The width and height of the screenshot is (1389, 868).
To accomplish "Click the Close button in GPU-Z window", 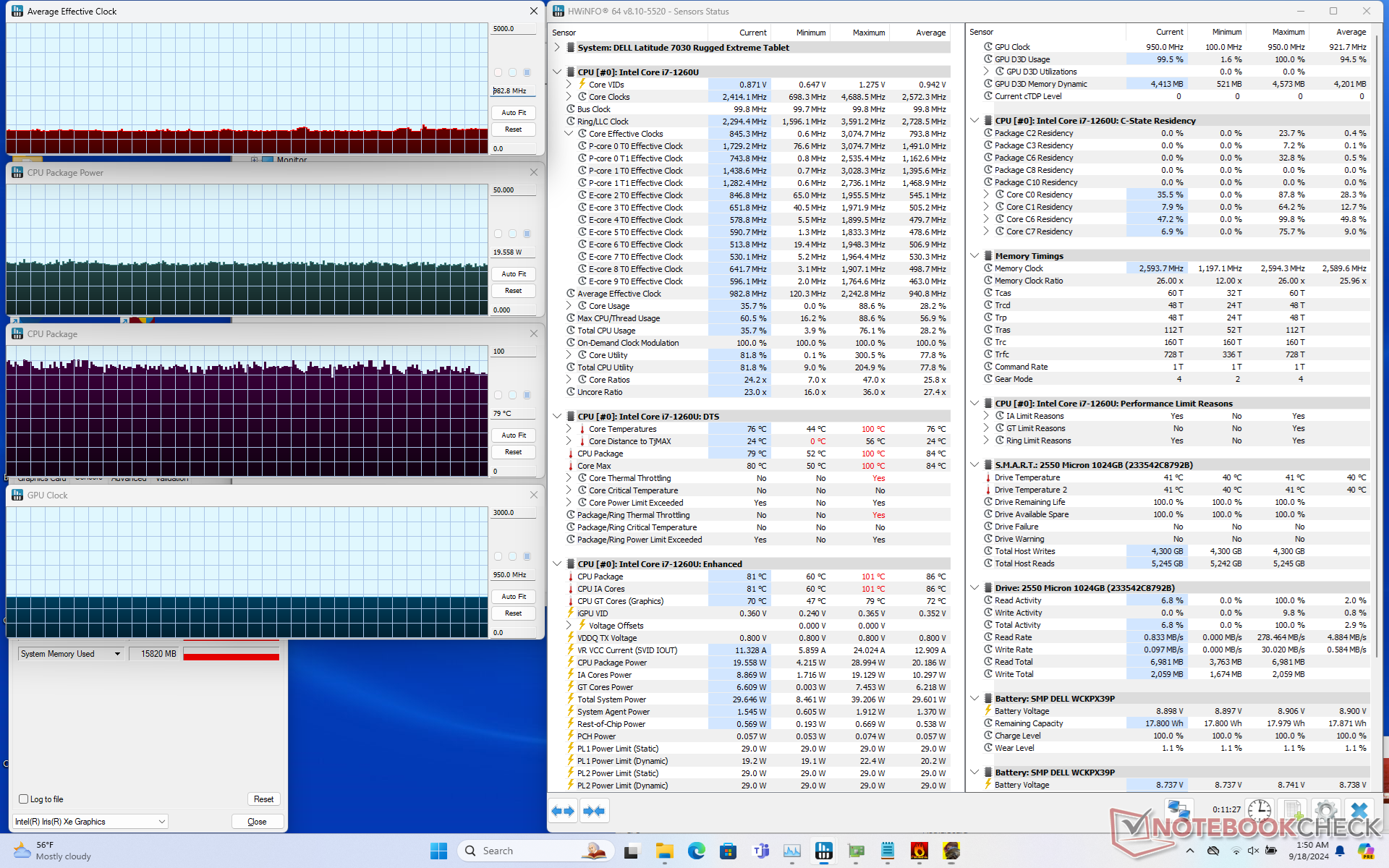I will pyautogui.click(x=257, y=822).
